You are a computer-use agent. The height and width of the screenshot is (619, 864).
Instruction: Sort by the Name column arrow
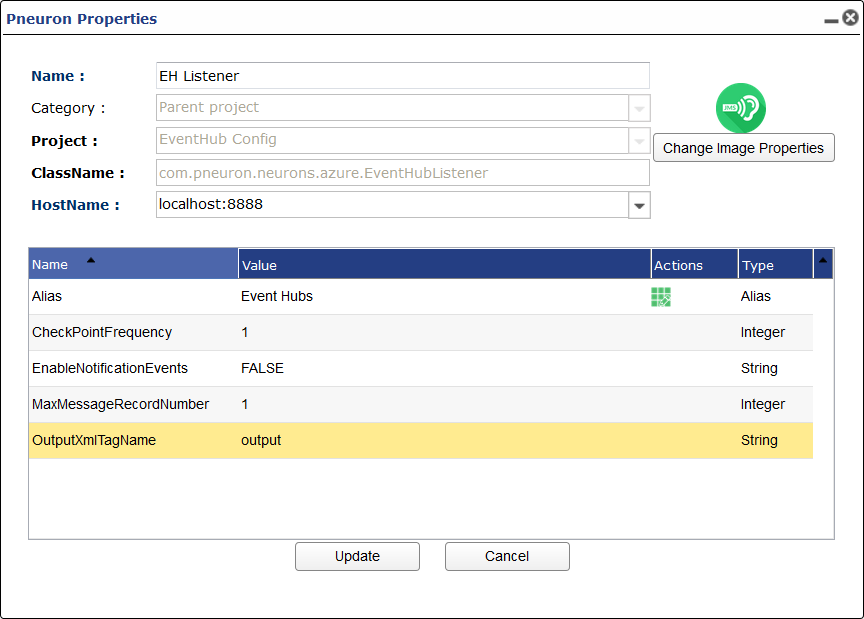pos(91,260)
